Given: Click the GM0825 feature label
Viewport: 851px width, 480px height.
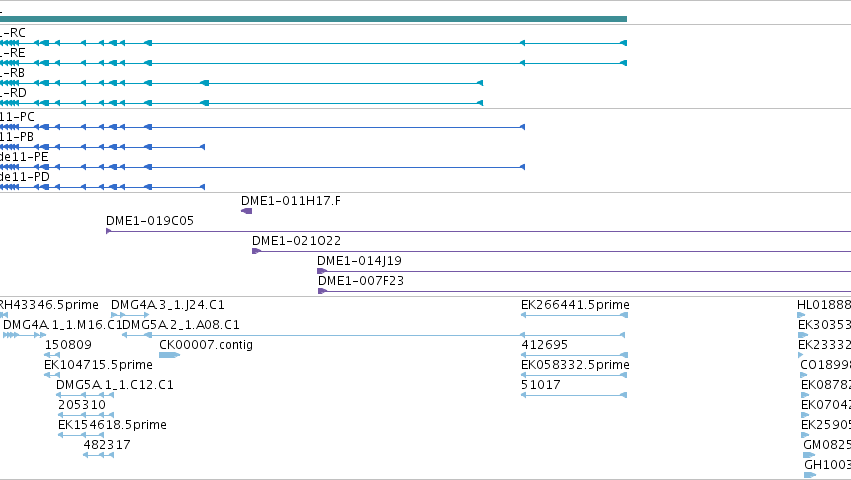Looking at the screenshot, I should pyautogui.click(x=827, y=445).
